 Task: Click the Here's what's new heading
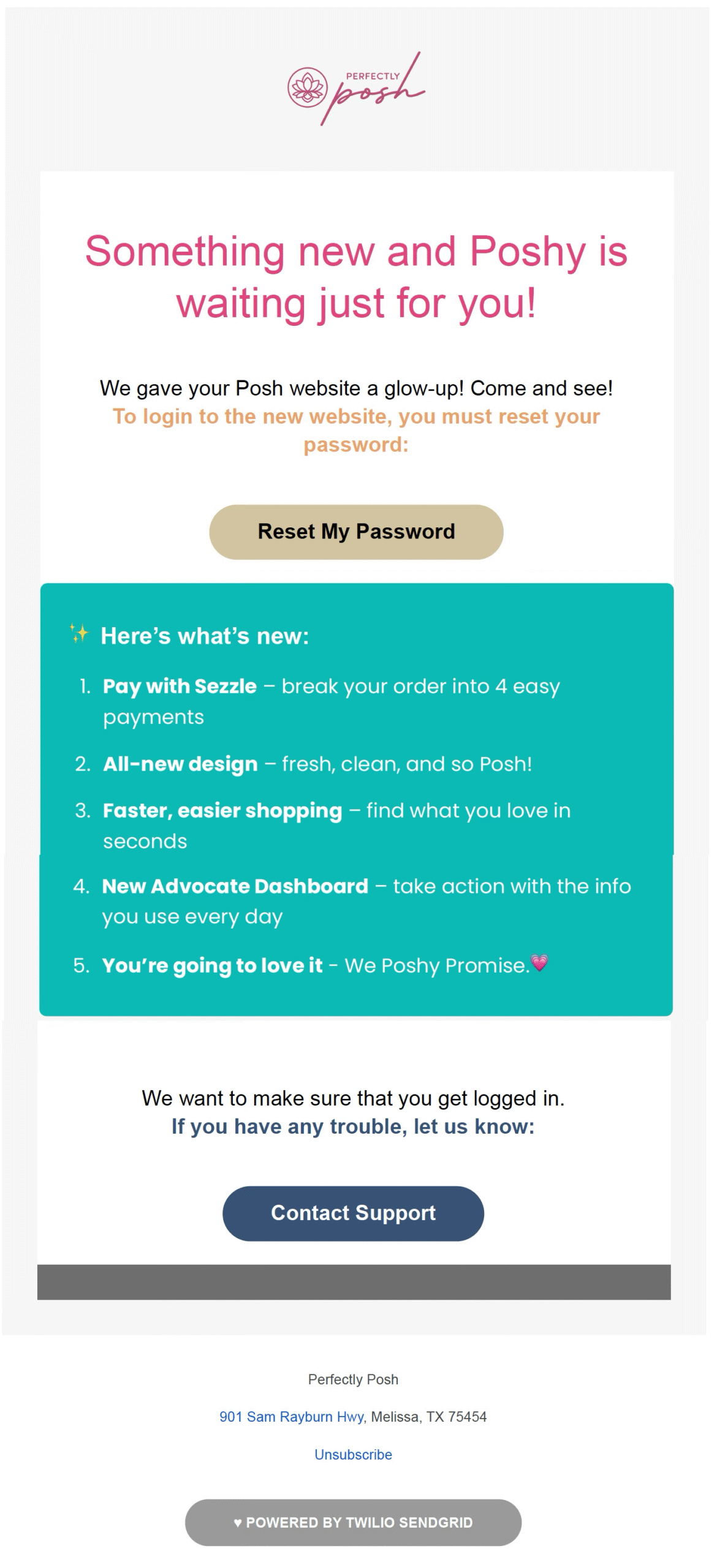pos(205,636)
